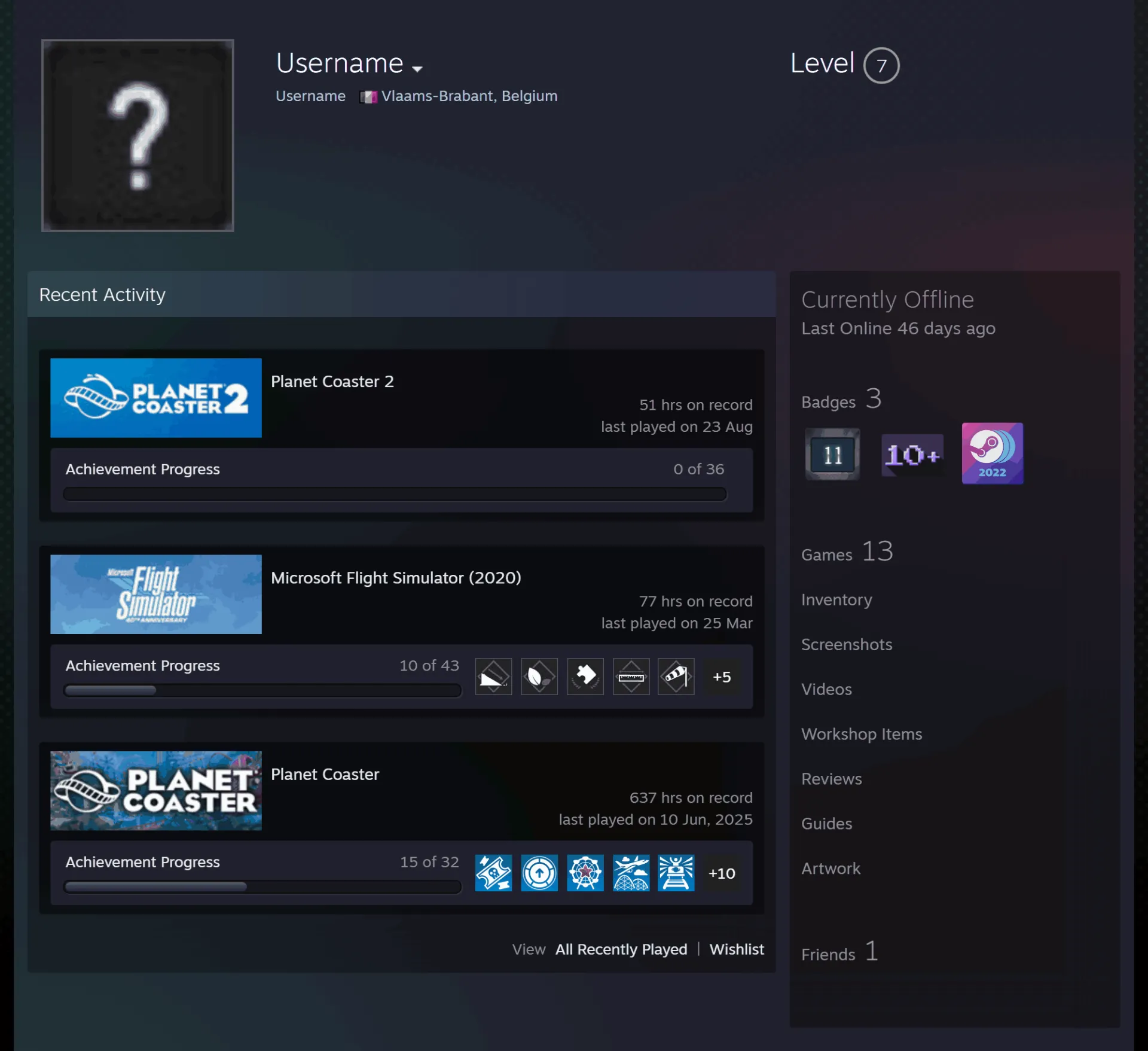Click the Planet Coaster 2 title link
The height and width of the screenshot is (1051, 1148).
[x=332, y=382]
